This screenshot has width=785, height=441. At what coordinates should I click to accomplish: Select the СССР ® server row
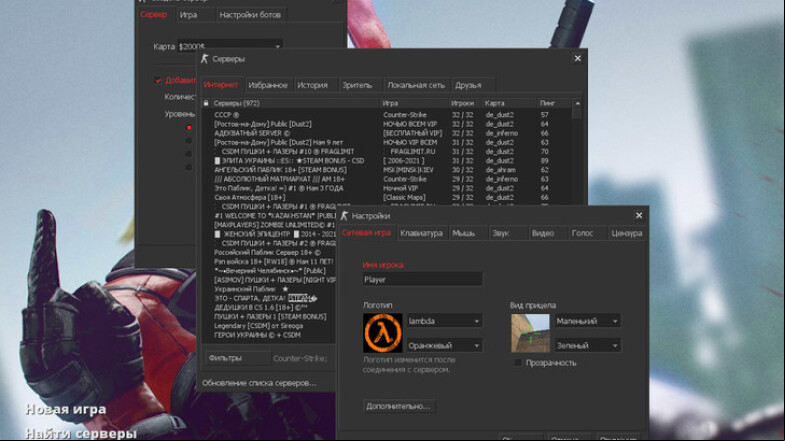click(386, 115)
